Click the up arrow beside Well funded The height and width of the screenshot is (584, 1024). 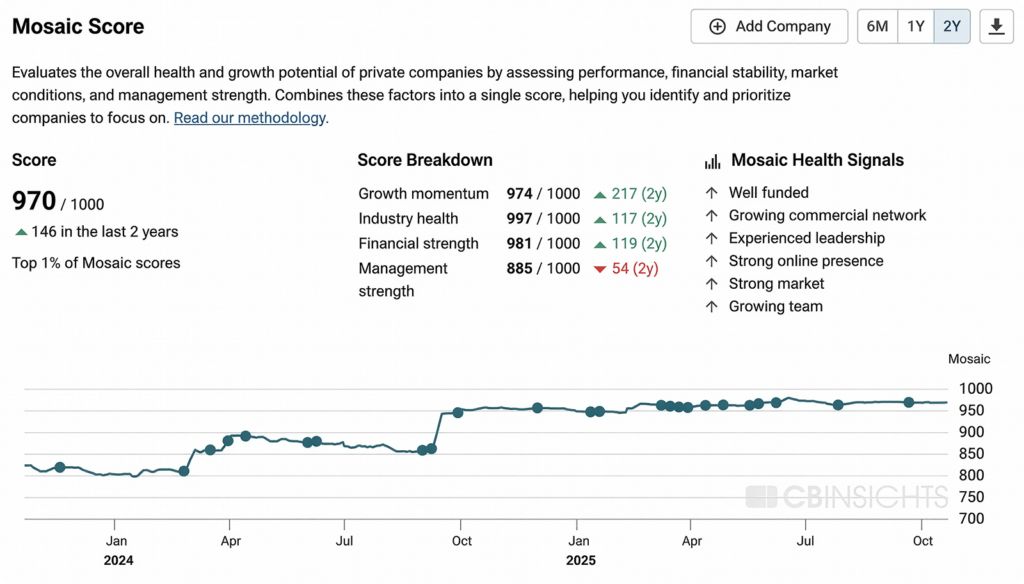pos(712,193)
